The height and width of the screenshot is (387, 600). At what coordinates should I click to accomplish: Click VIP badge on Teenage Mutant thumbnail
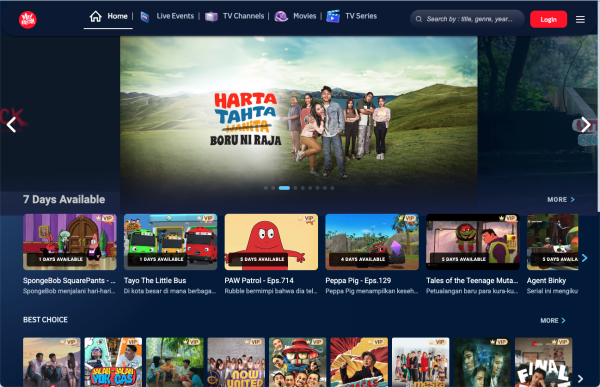(509, 218)
